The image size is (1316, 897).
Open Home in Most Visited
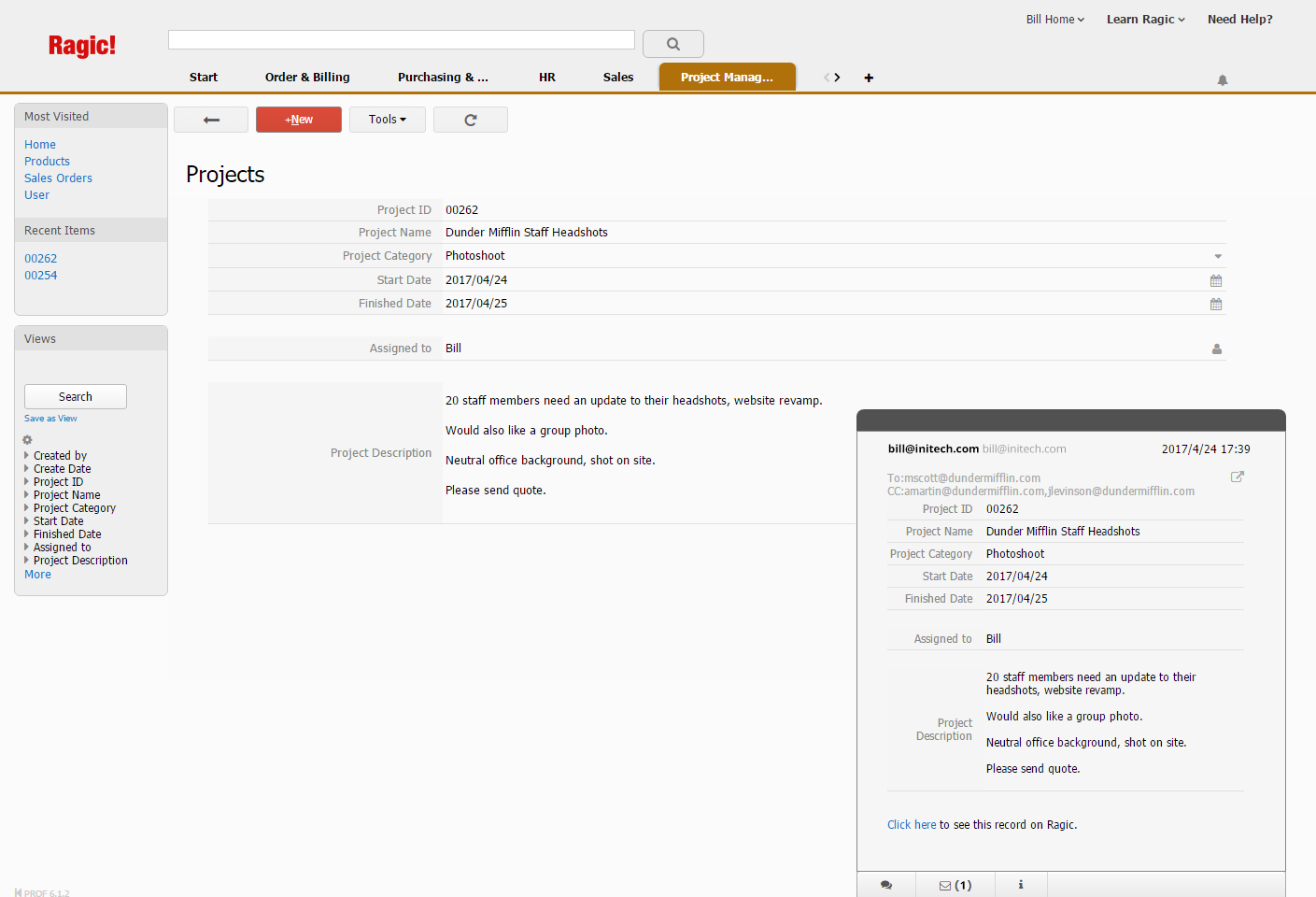[x=40, y=145]
